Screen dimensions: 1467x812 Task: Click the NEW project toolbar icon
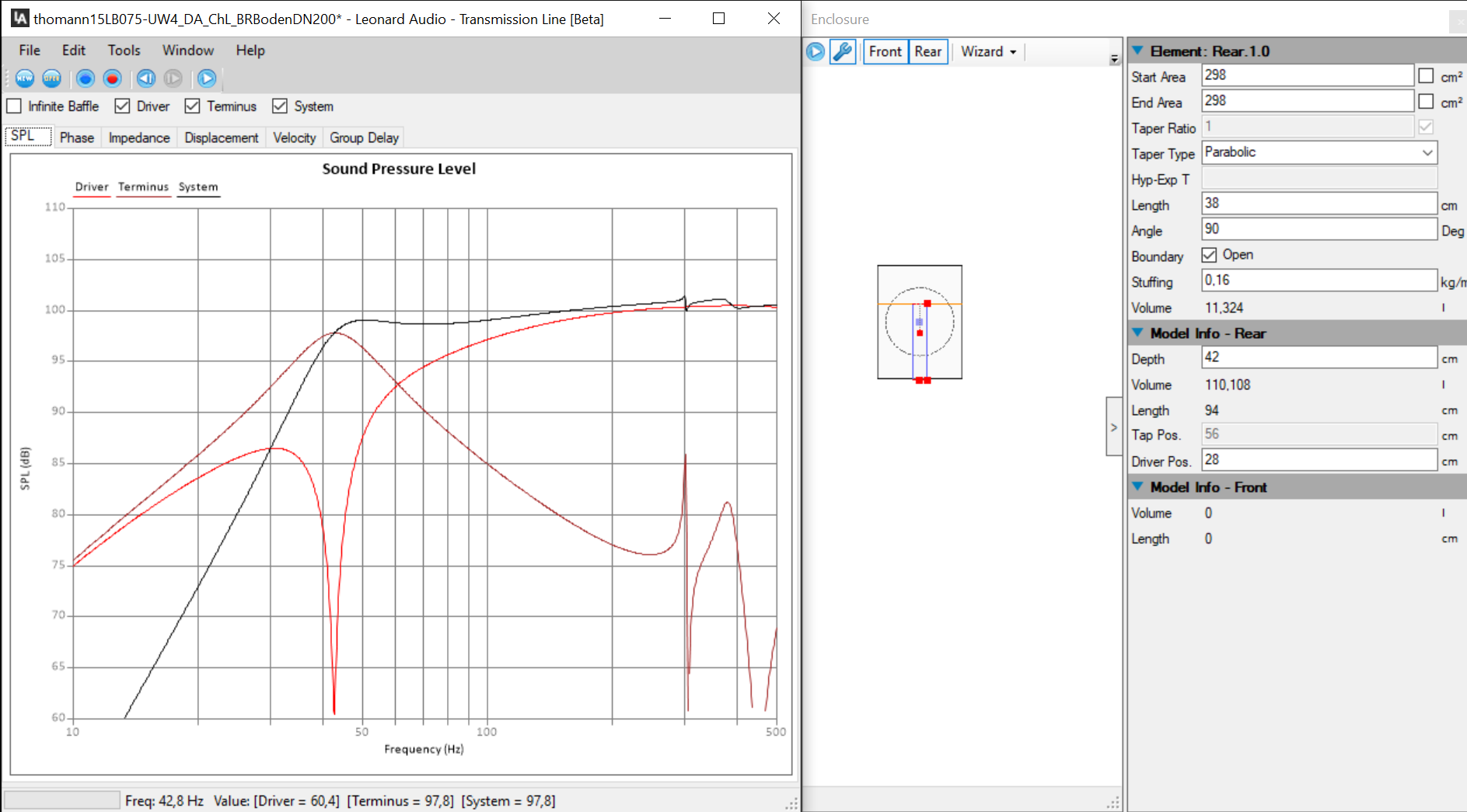25,78
